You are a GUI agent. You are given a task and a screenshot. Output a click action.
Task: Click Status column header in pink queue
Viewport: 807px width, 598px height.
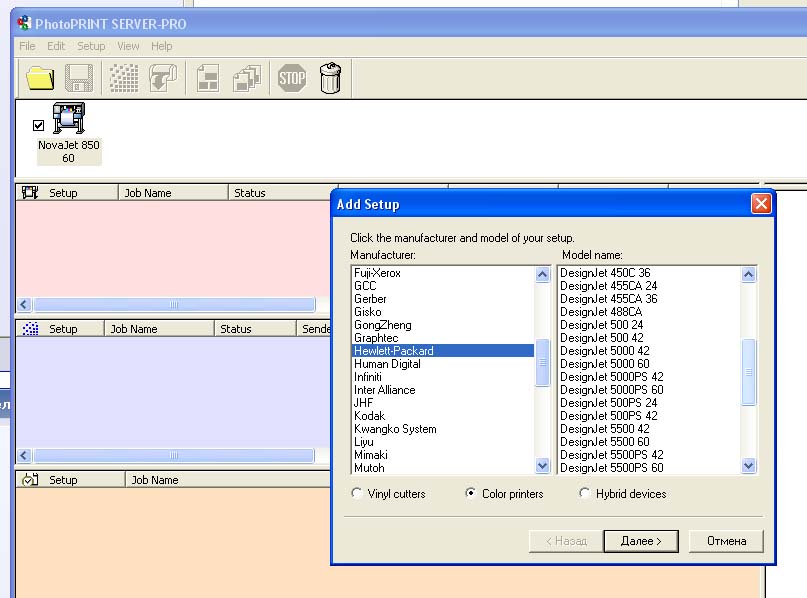click(x=283, y=192)
